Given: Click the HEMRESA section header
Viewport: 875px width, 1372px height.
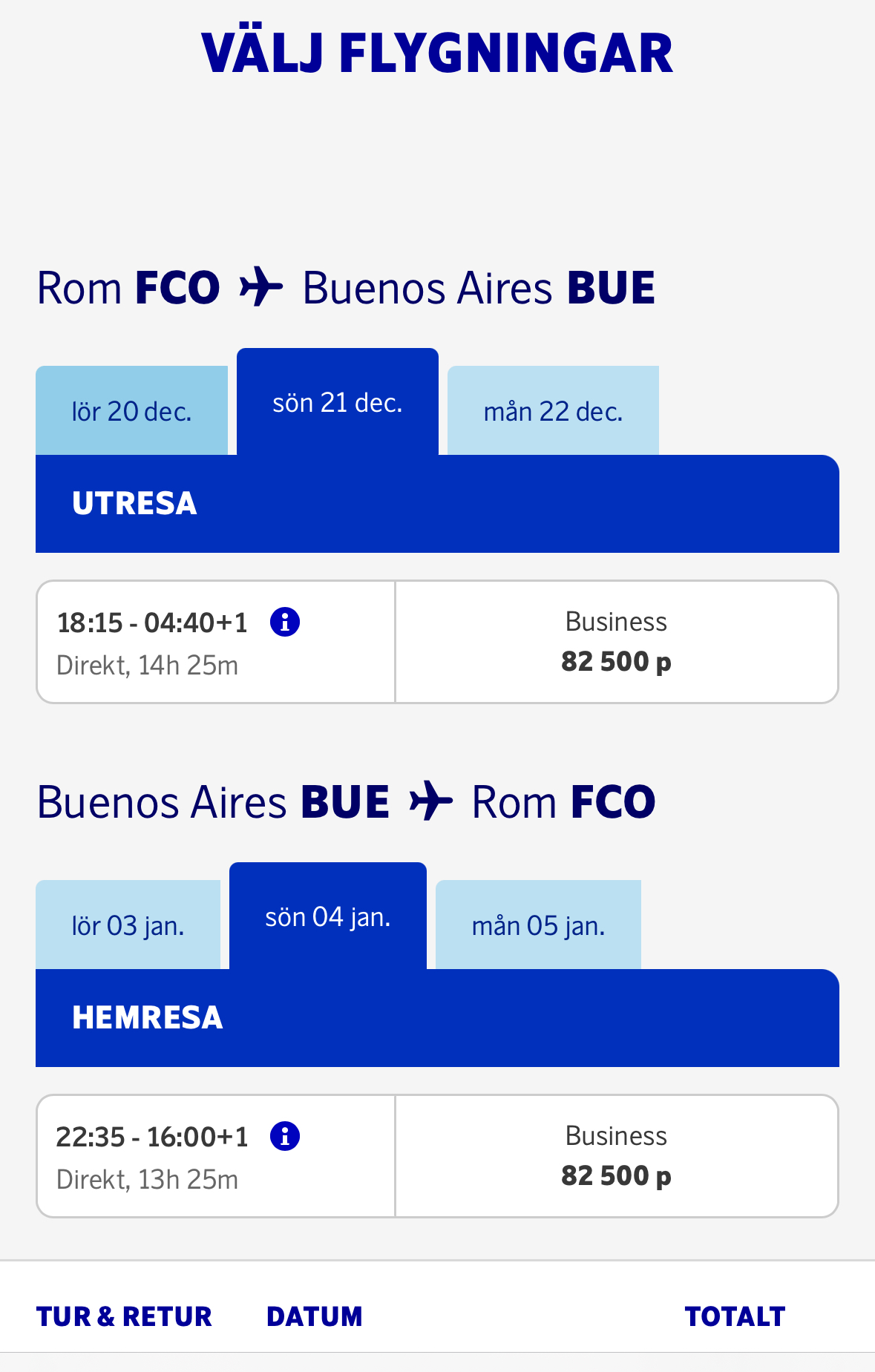Looking at the screenshot, I should point(147,1018).
